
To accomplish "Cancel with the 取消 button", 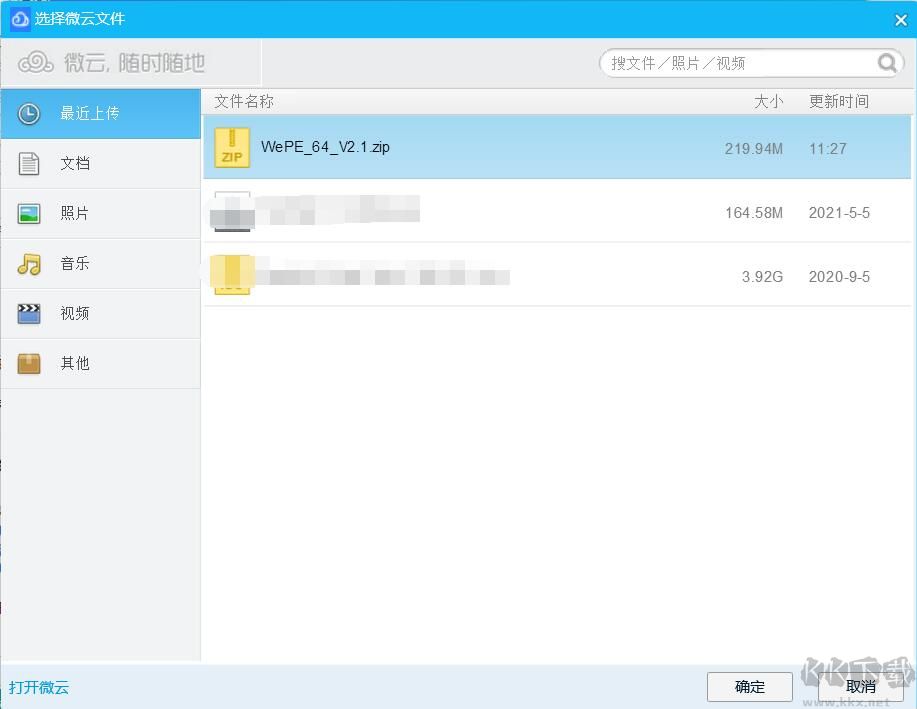I will tap(860, 687).
